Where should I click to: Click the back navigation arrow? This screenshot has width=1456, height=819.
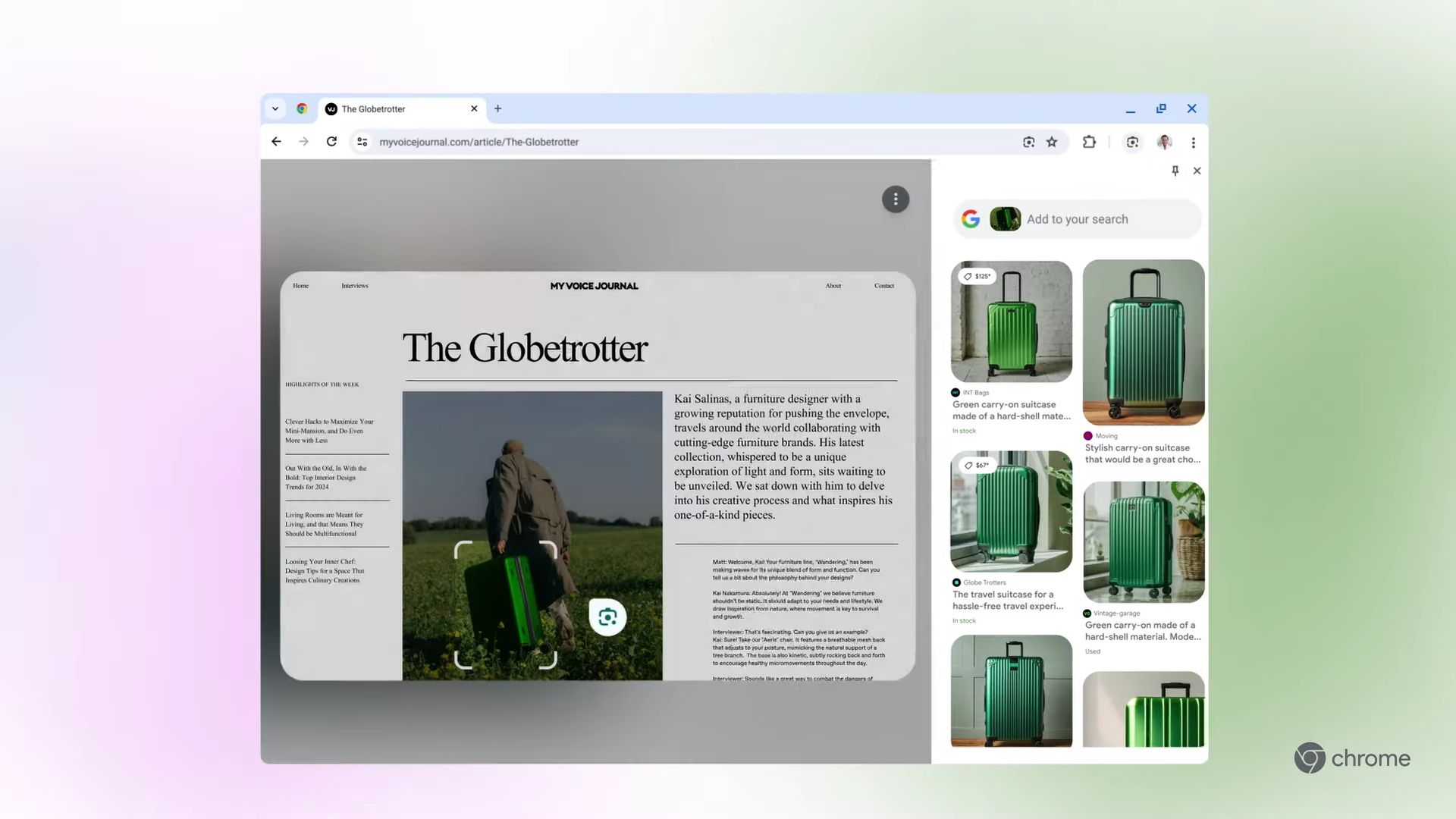[x=277, y=141]
